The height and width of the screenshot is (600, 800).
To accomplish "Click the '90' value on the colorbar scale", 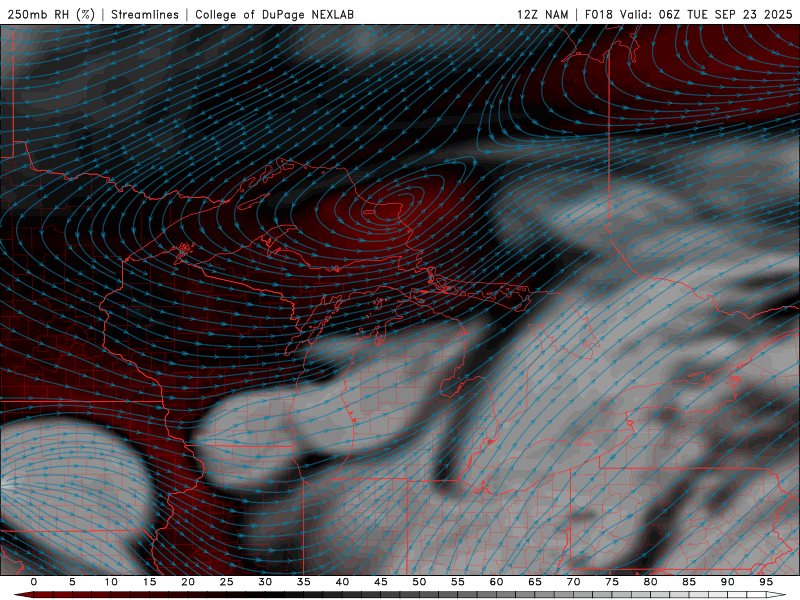I will point(727,582).
